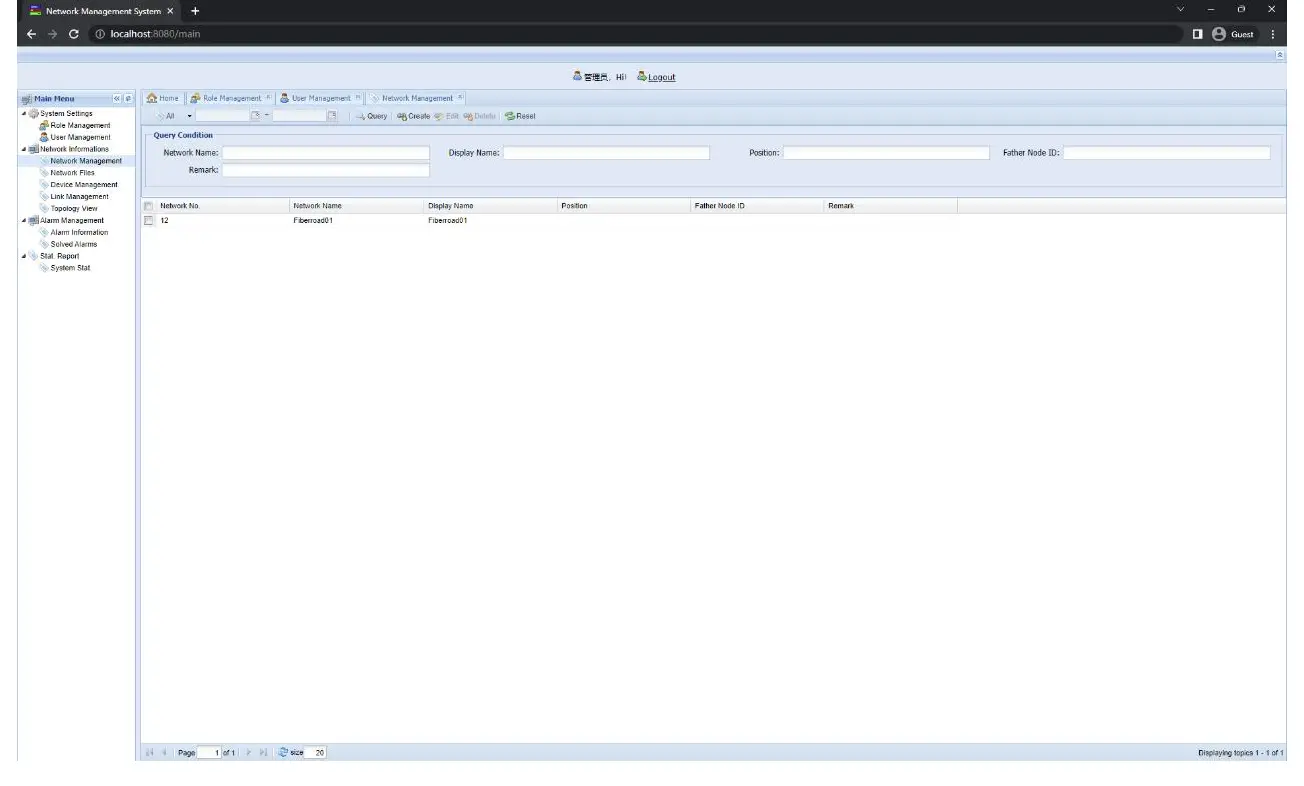Tick the checkbox for network row 12

(x=146, y=220)
